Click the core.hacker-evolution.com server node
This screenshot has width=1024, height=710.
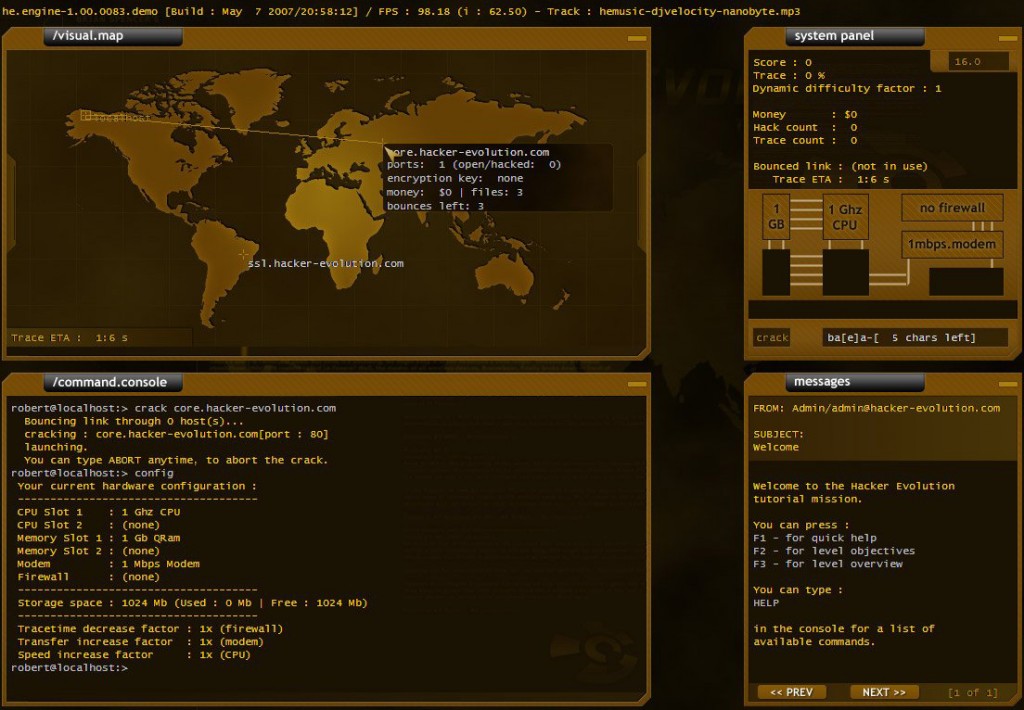point(384,144)
